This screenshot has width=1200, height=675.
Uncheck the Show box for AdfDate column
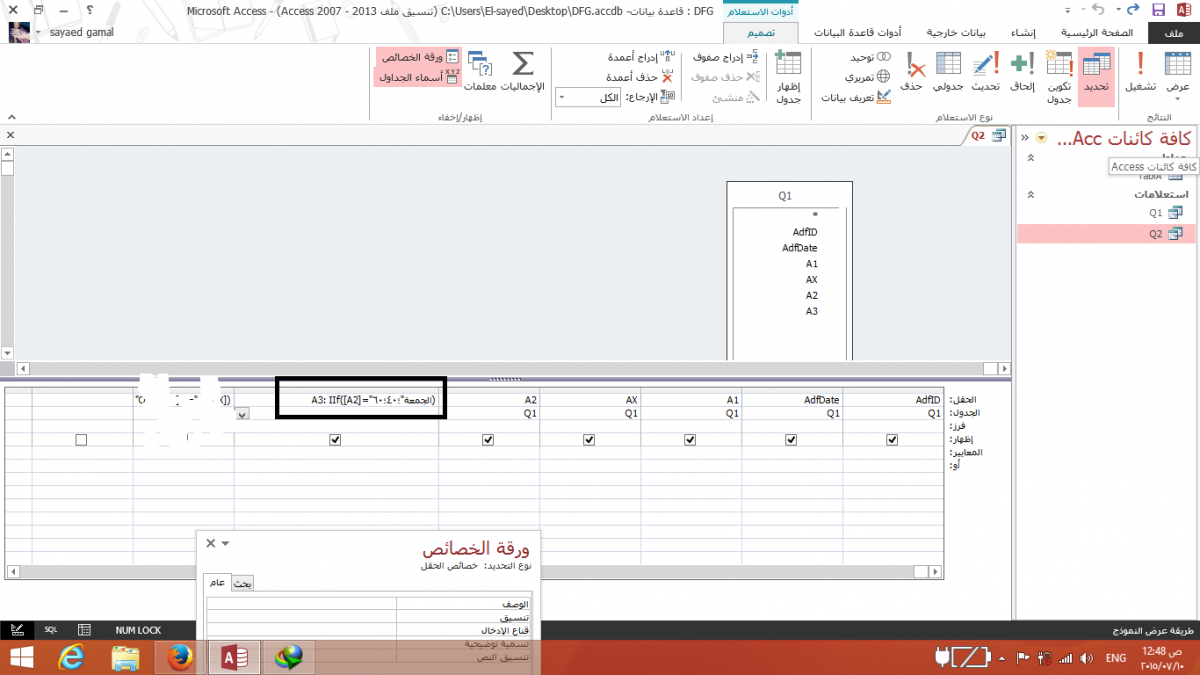(x=791, y=439)
